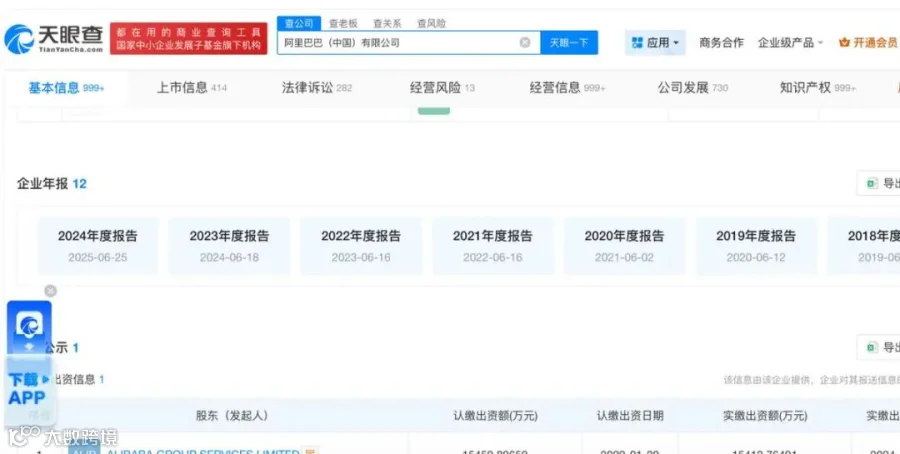Open the 2024年度报告 card
This screenshot has width=900, height=454.
point(98,246)
